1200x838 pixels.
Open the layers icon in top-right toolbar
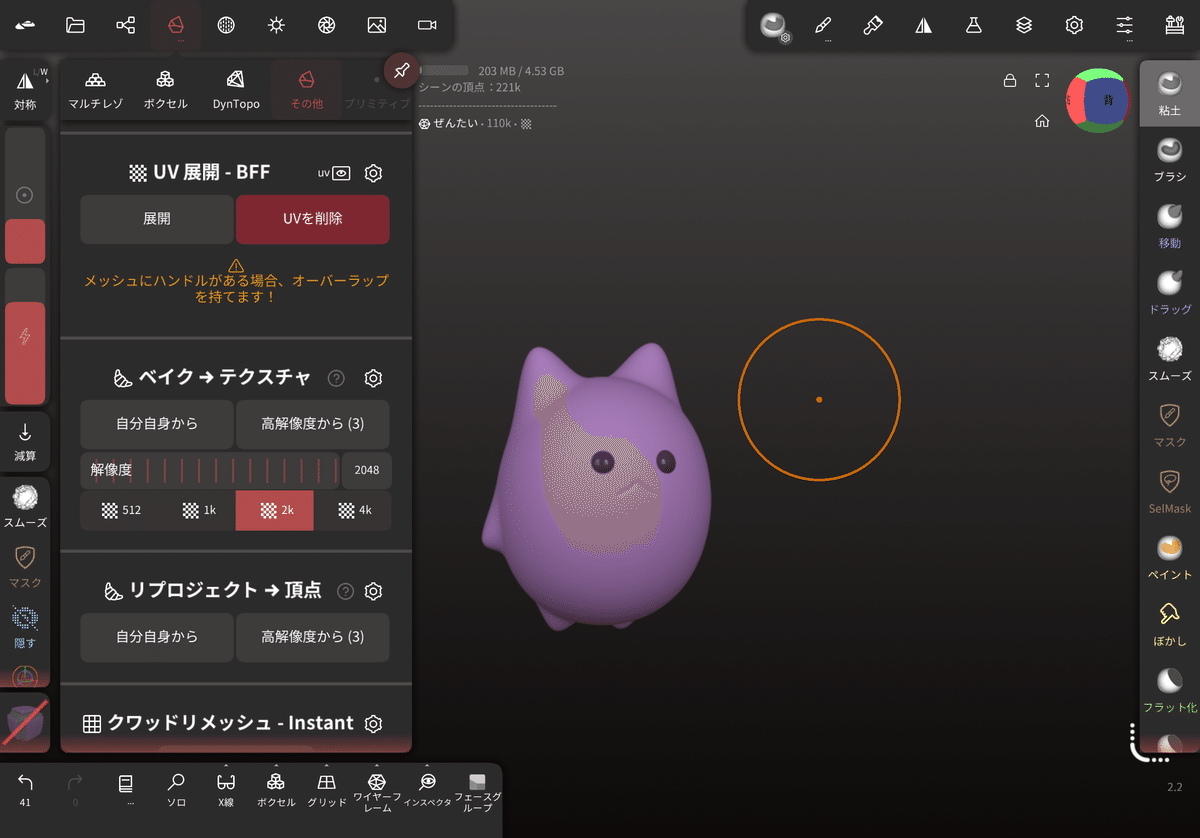[x=1023, y=25]
